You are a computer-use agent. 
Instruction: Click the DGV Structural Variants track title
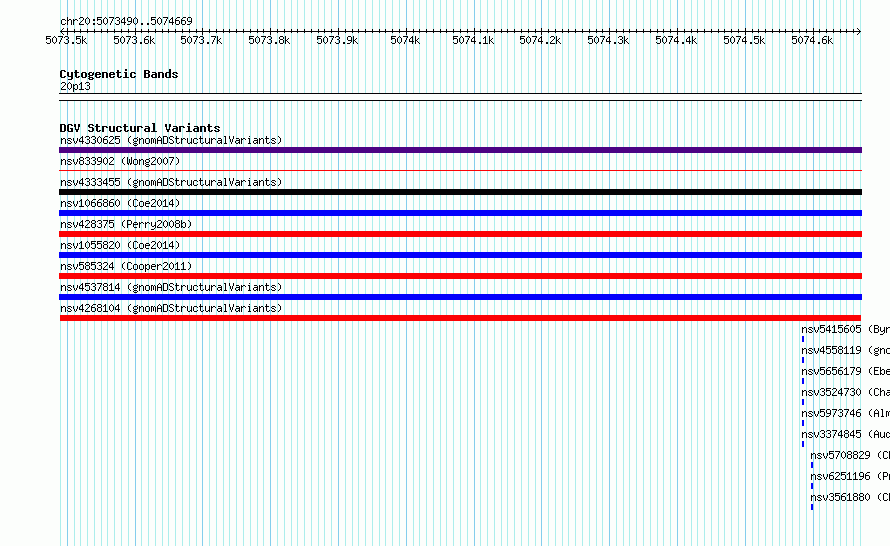pos(140,128)
